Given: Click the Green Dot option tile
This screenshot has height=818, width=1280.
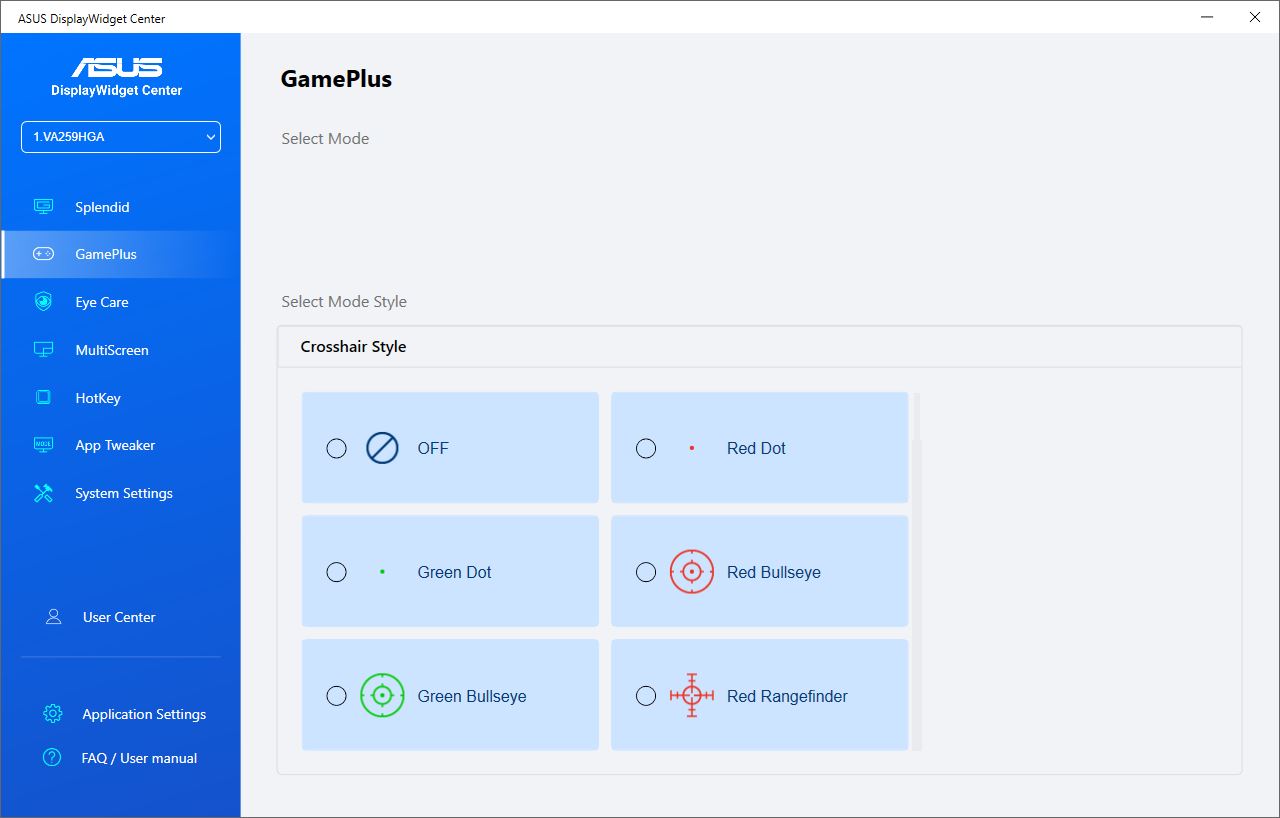Looking at the screenshot, I should (x=450, y=571).
